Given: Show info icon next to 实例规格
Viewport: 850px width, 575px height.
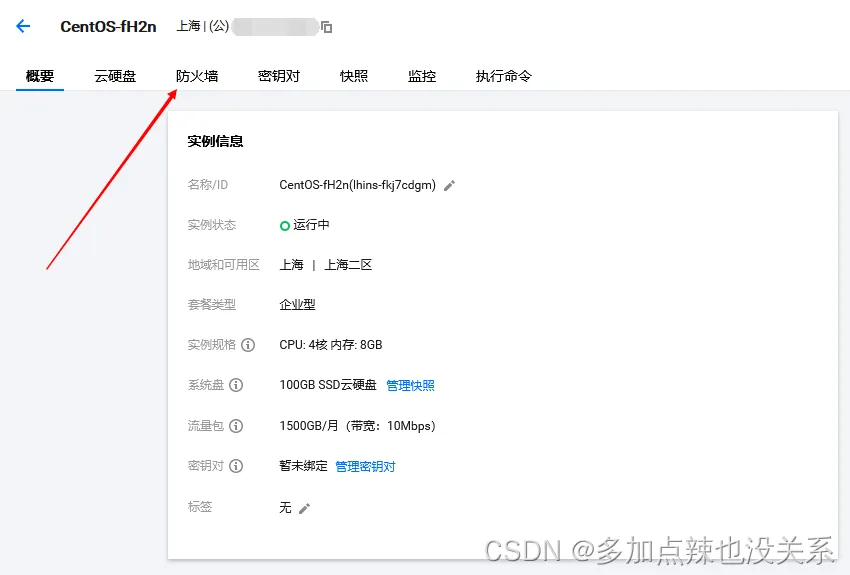Looking at the screenshot, I should click(x=248, y=345).
